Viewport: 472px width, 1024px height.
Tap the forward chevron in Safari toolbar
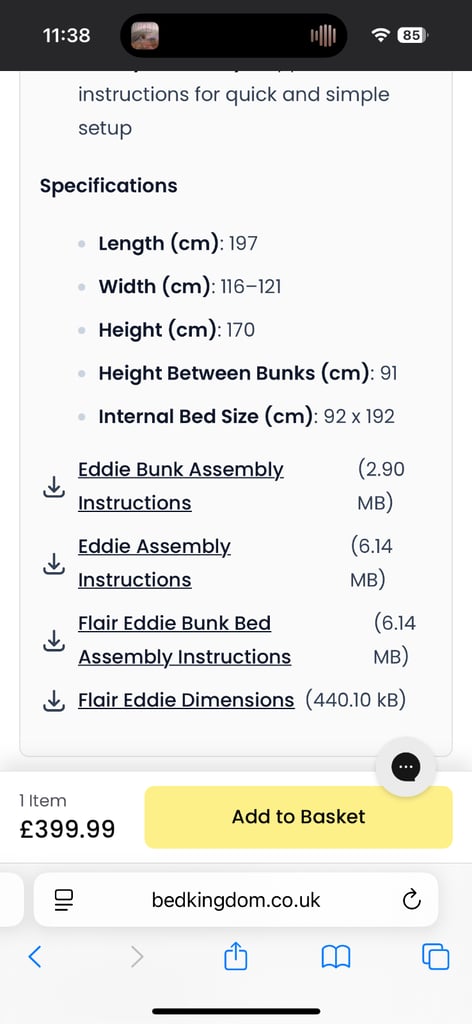click(136, 957)
